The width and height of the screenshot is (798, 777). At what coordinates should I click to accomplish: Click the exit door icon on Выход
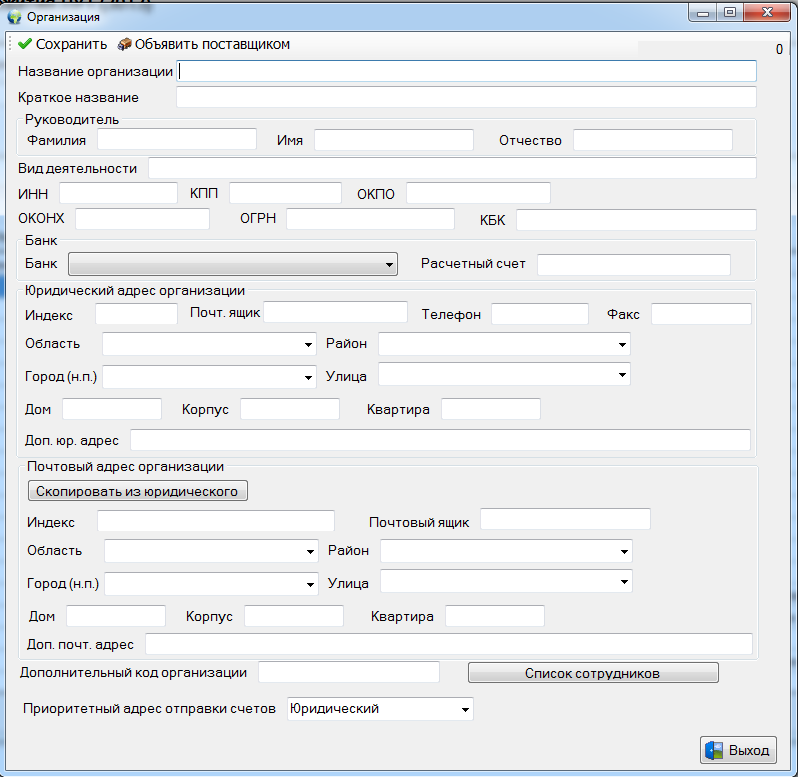(x=714, y=750)
